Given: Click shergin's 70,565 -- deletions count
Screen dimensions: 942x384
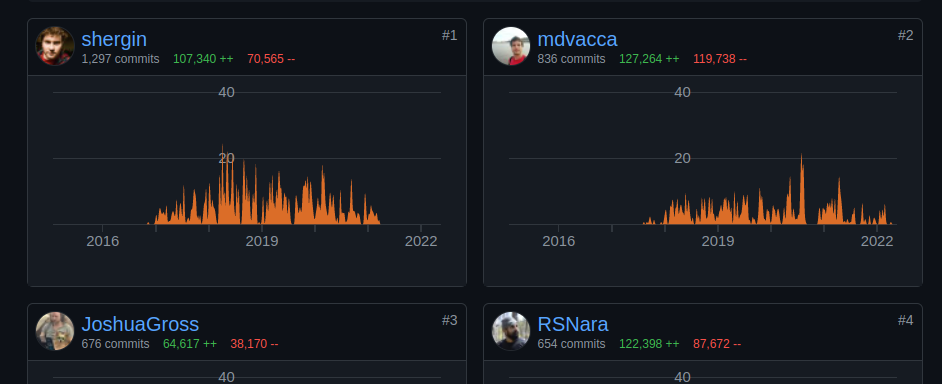Looking at the screenshot, I should coord(271,59).
